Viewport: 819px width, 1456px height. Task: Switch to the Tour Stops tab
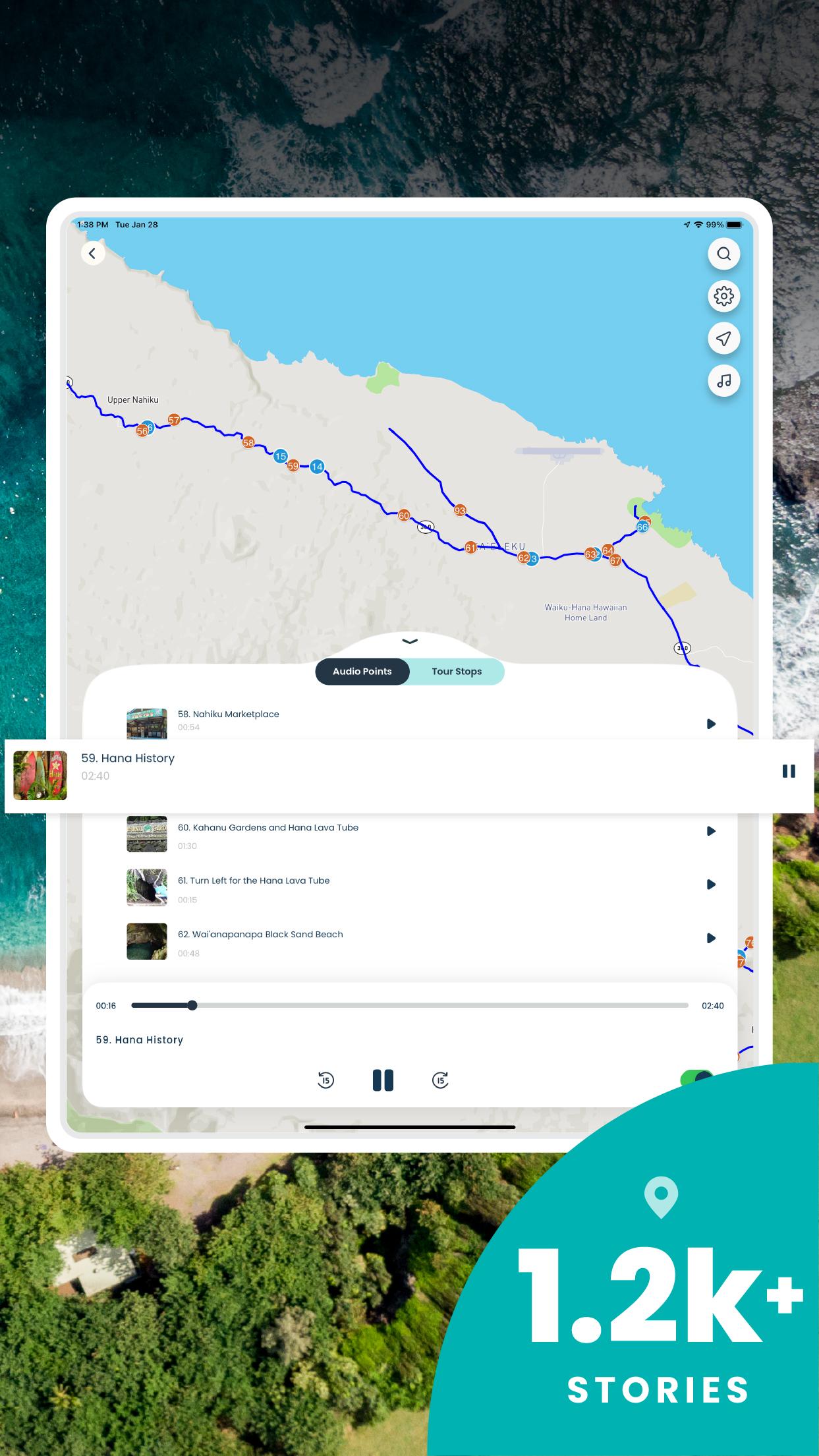[457, 672]
